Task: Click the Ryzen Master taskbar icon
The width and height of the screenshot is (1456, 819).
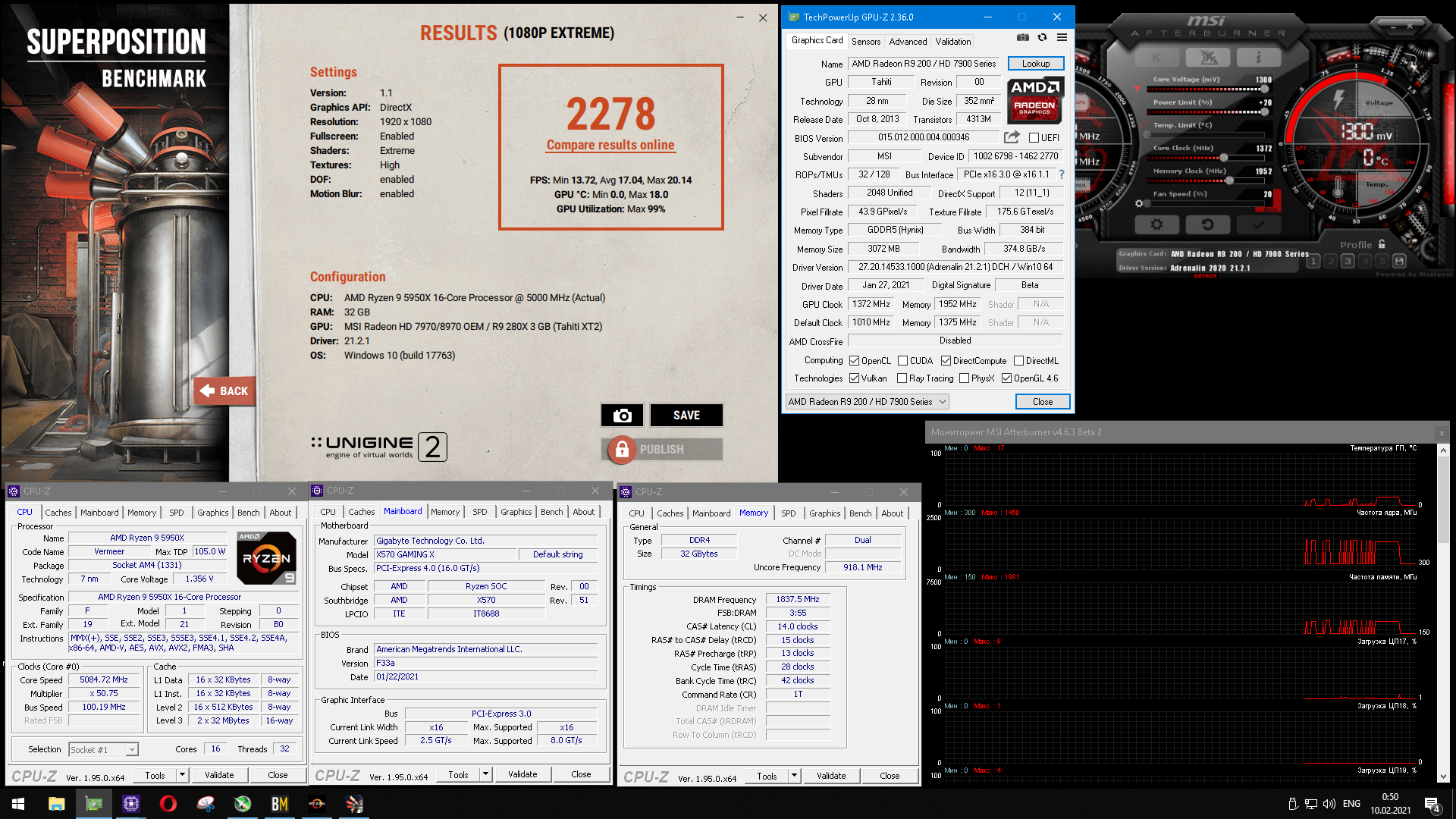Action: (317, 804)
